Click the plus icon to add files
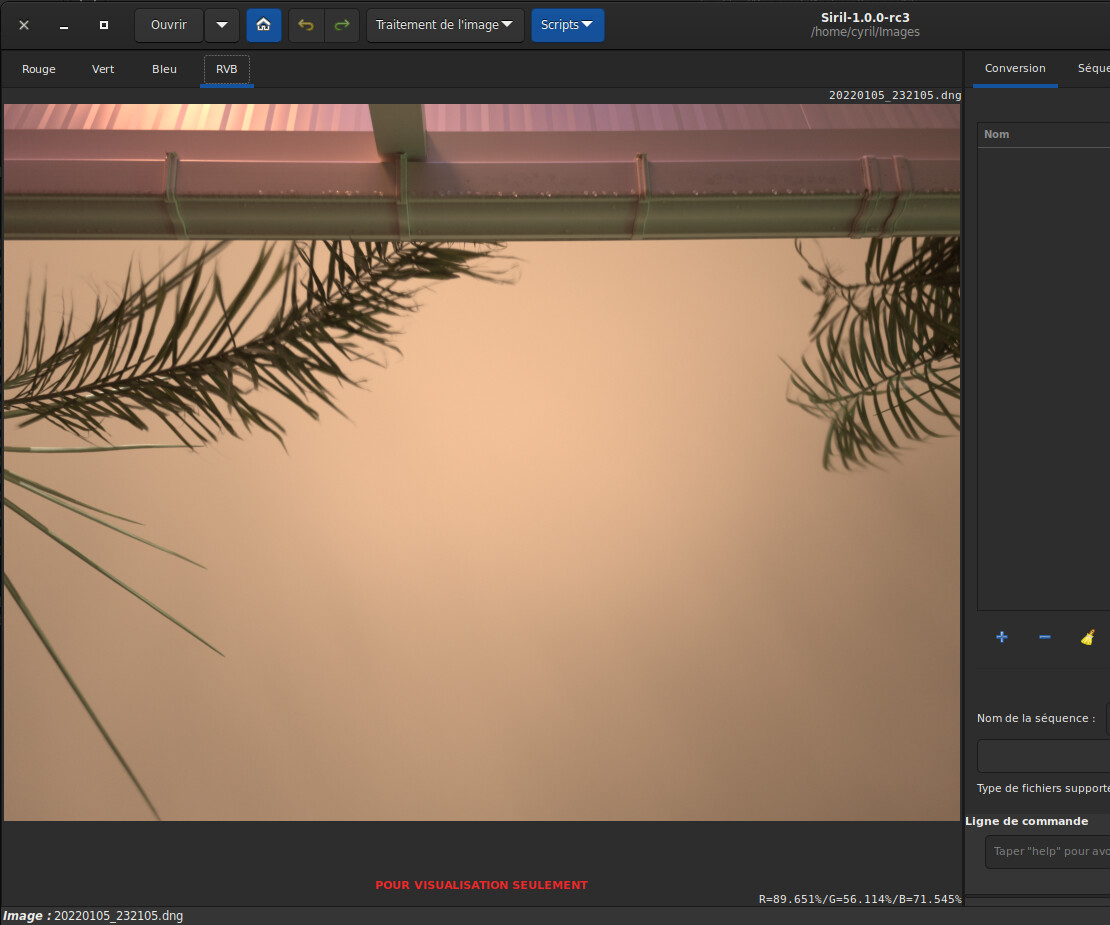This screenshot has width=1110, height=925. (1002, 637)
